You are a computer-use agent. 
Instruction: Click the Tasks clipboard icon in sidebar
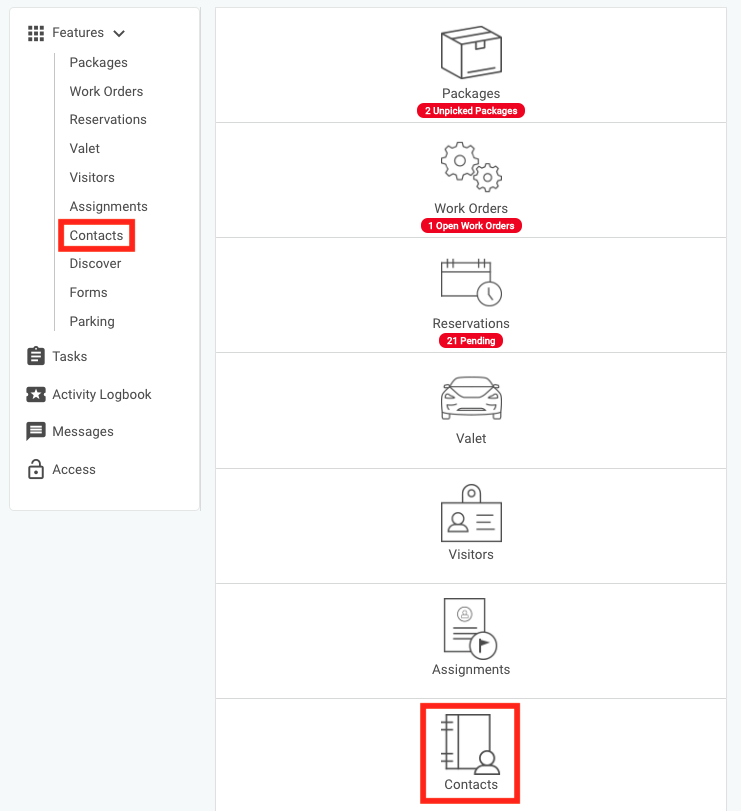(x=36, y=356)
